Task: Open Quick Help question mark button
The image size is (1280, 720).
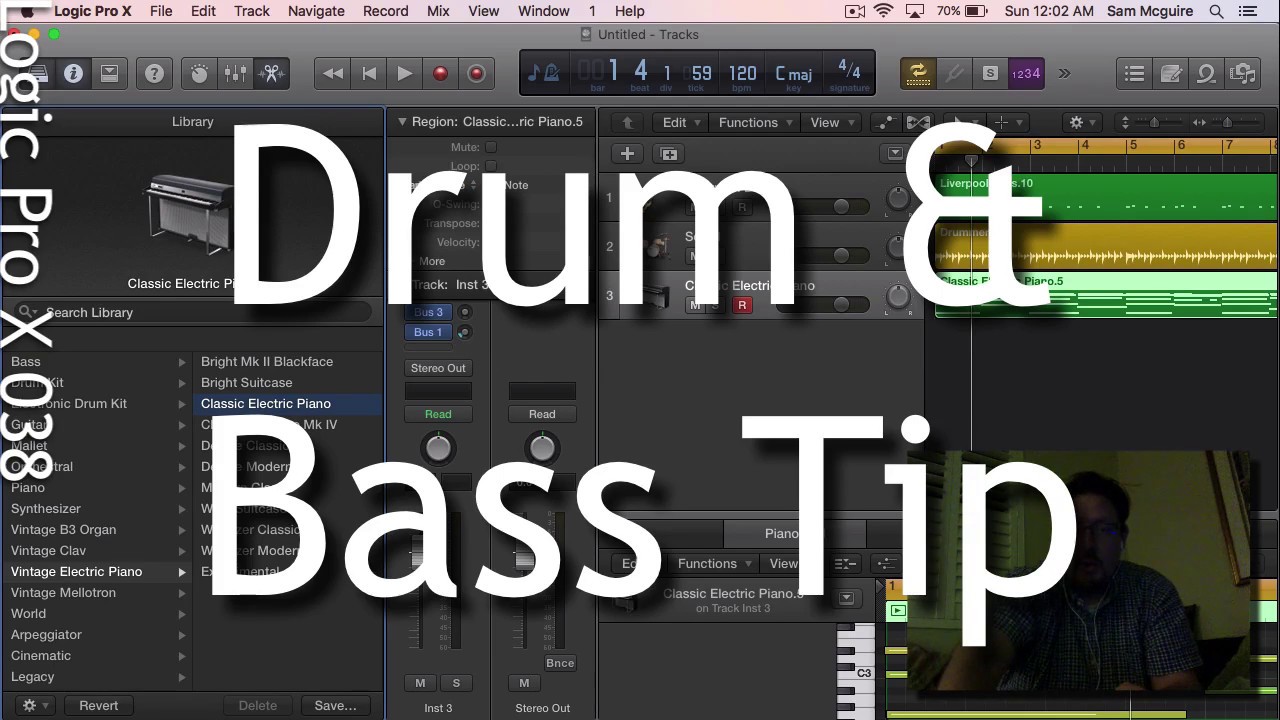Action: 154,73
